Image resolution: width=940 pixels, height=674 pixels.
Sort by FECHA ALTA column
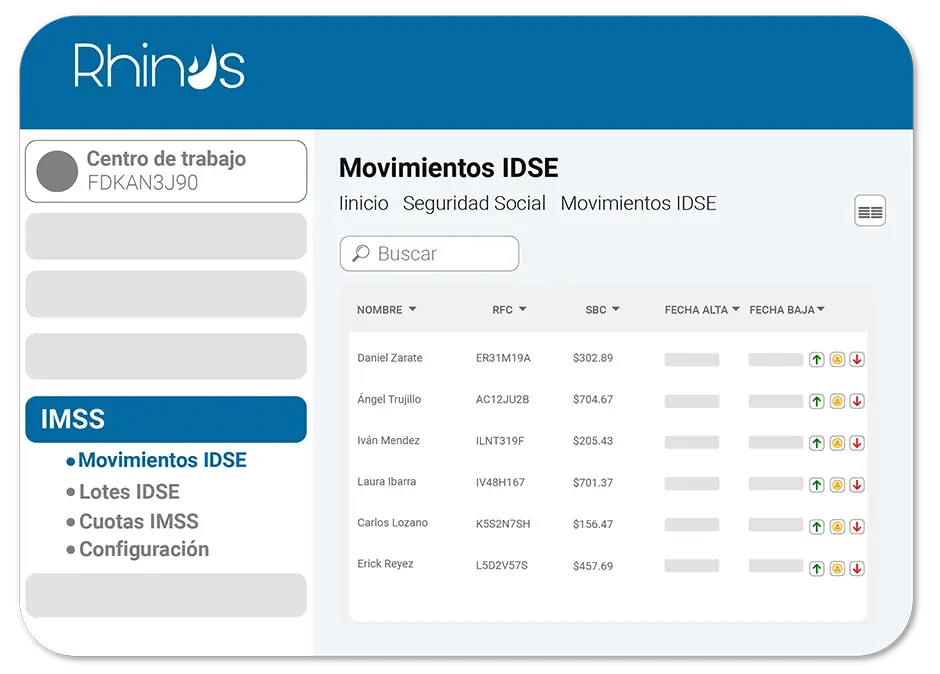[x=736, y=310]
